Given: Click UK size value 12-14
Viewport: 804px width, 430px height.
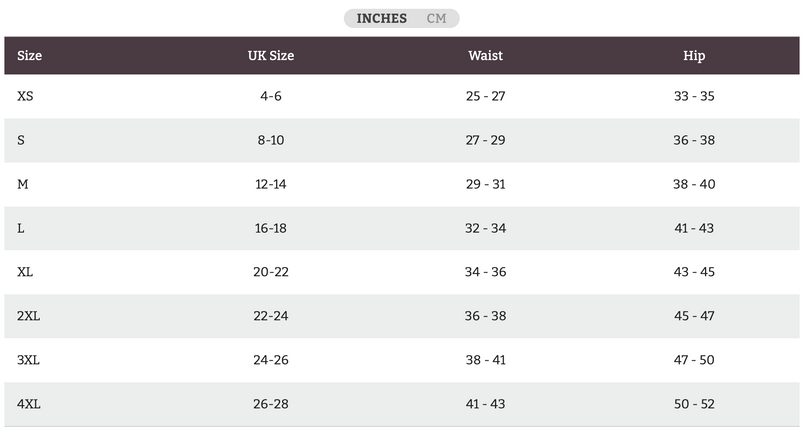Looking at the screenshot, I should pyautogui.click(x=271, y=184).
